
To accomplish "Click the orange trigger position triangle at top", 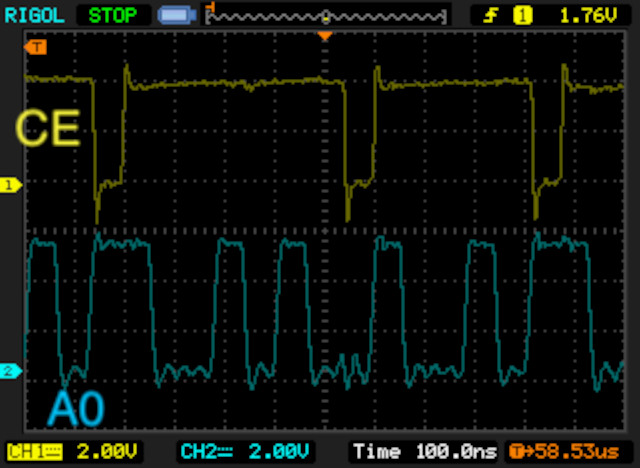I will (325, 36).
